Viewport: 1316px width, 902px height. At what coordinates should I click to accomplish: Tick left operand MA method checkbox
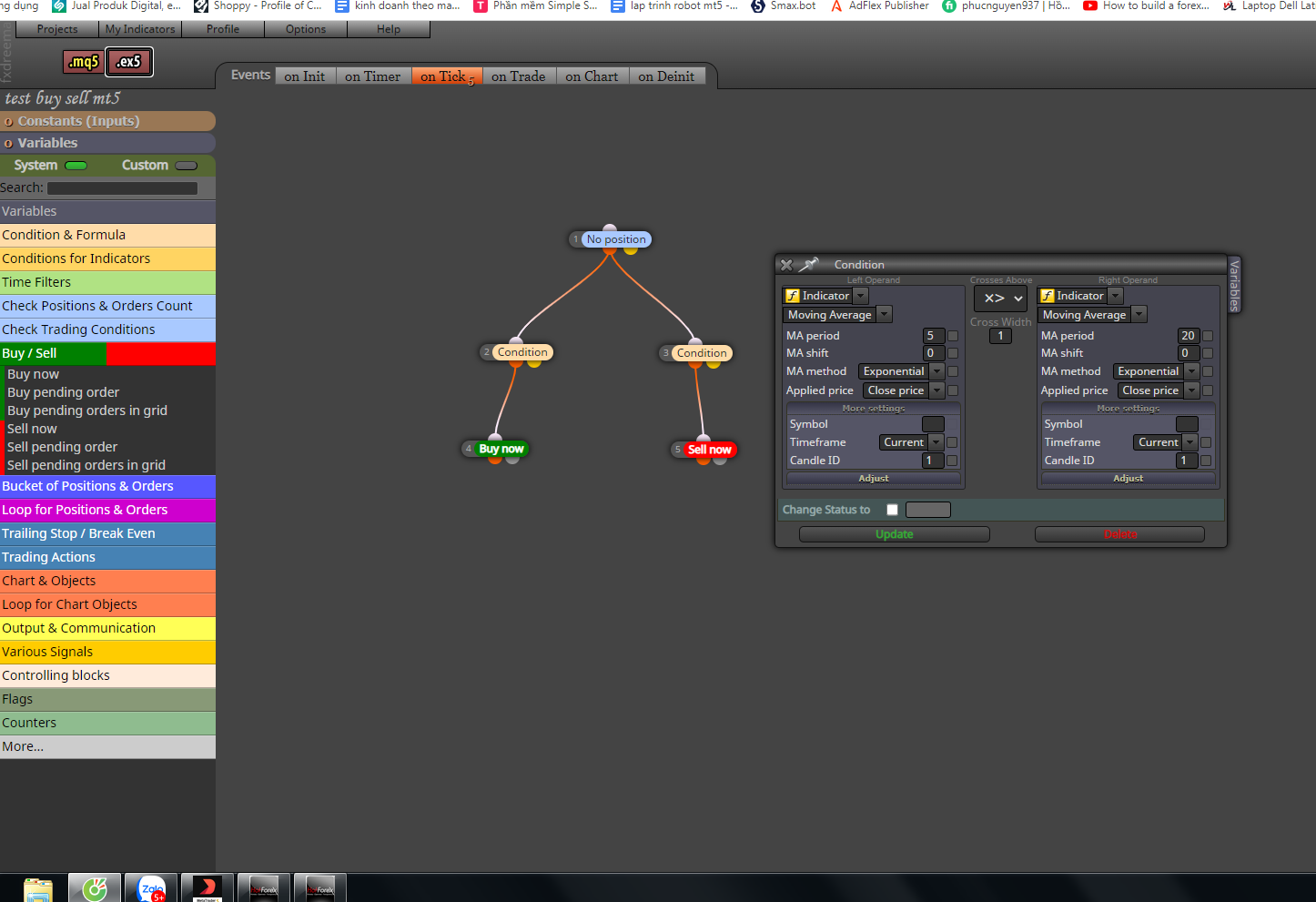point(953,371)
